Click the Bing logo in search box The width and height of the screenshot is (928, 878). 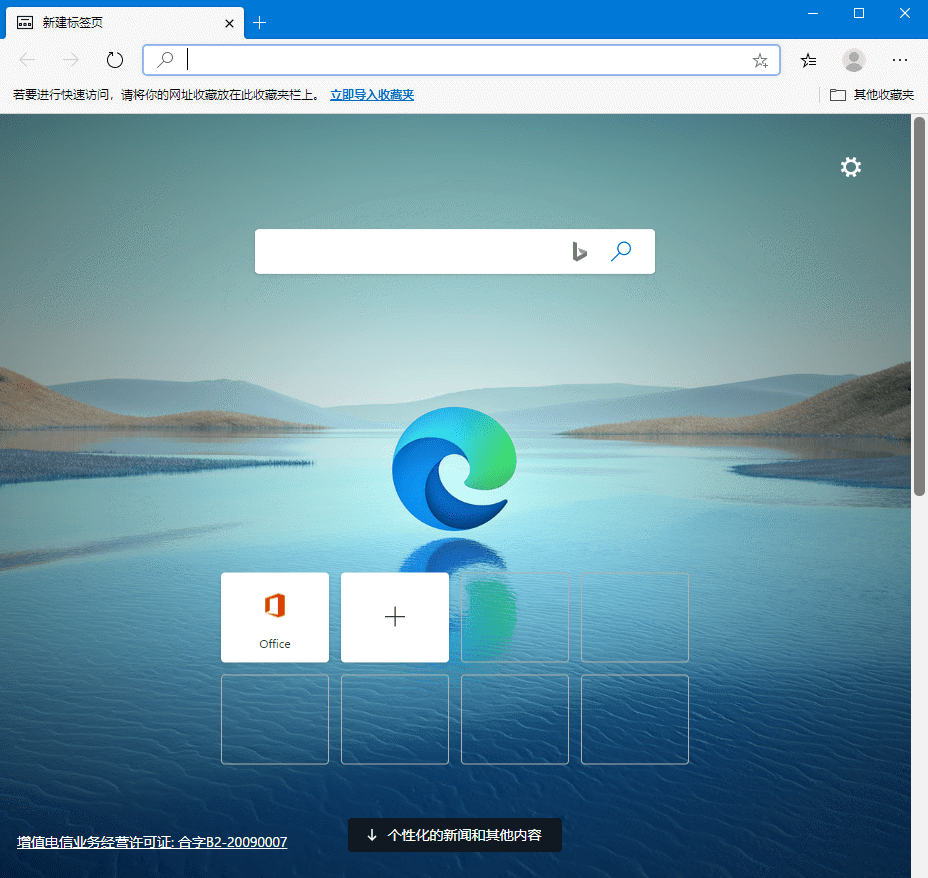tap(579, 251)
